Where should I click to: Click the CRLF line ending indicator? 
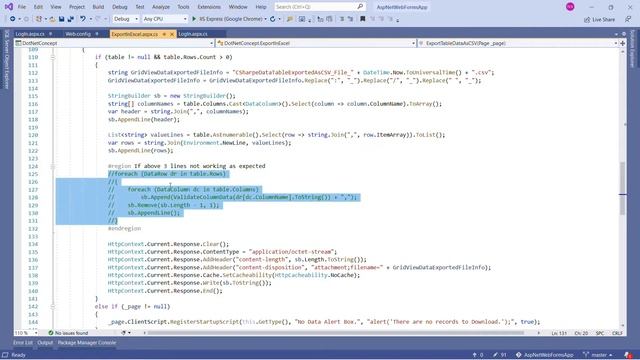(x=617, y=333)
